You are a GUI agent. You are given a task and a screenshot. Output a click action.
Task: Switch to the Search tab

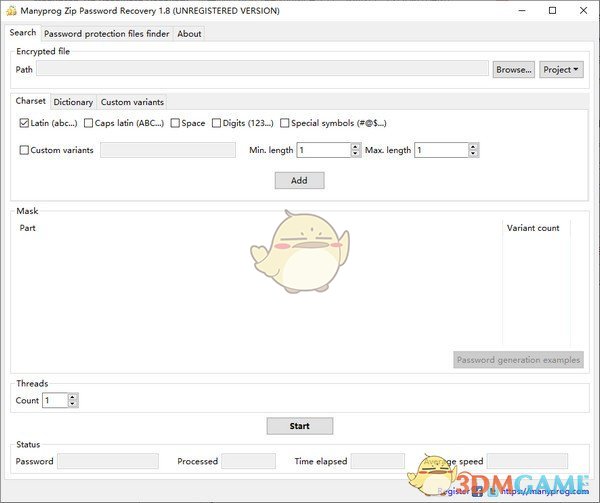point(23,33)
